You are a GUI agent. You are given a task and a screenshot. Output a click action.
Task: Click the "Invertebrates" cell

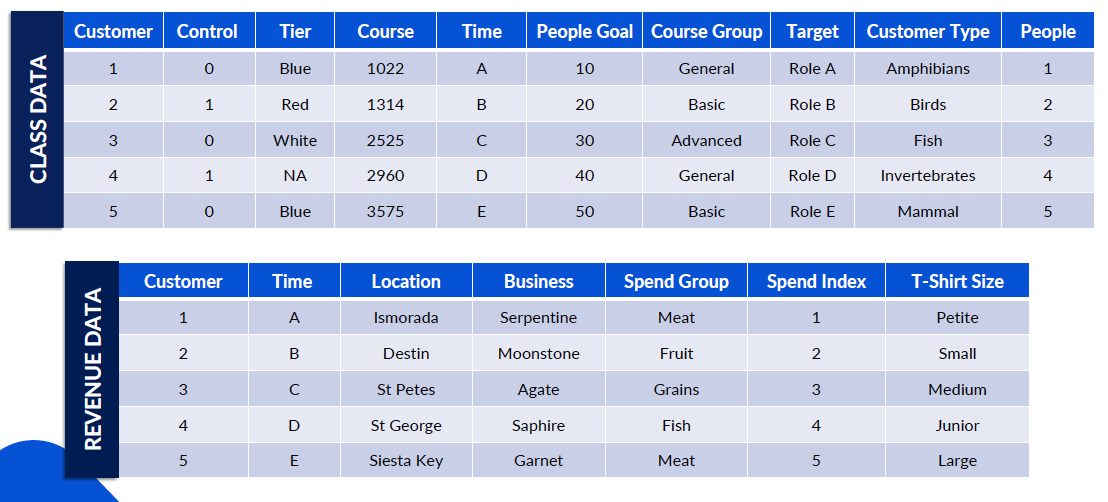coord(927,176)
